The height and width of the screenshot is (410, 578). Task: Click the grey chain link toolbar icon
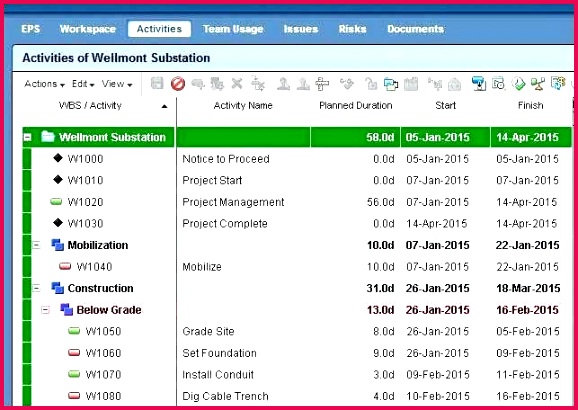(x=347, y=84)
